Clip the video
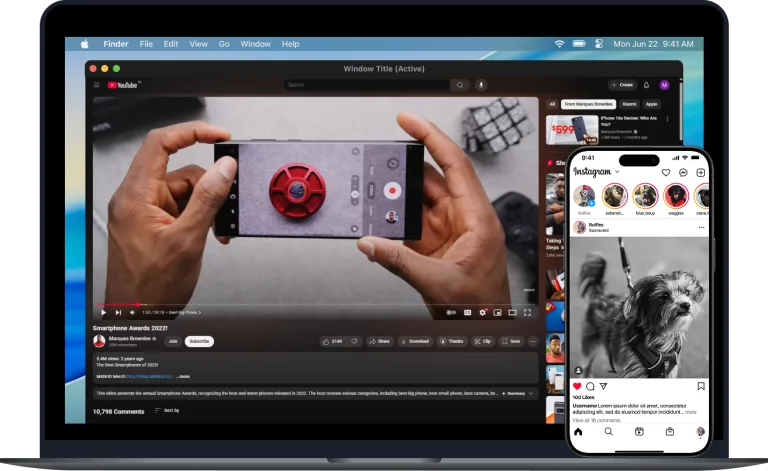 482,341
